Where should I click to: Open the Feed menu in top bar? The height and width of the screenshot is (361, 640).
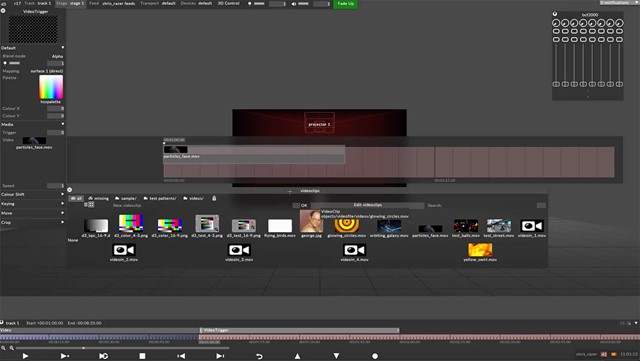(x=112, y=3)
